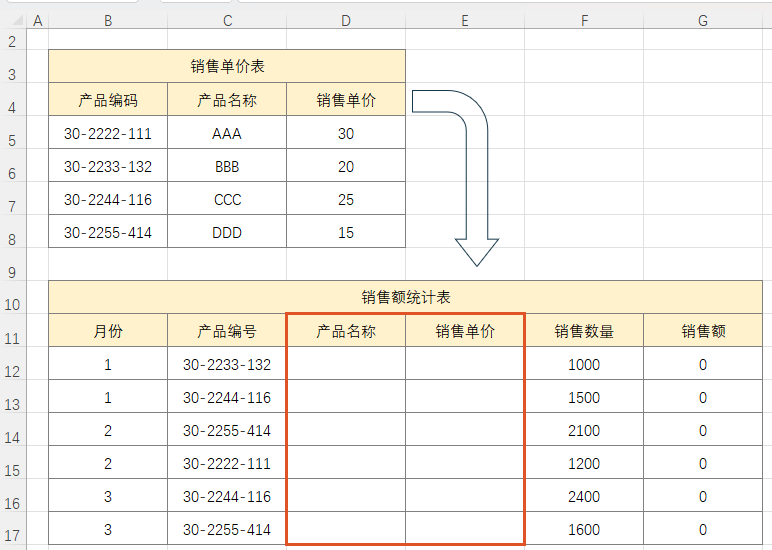
Task: Click 销售单价 header in the price table
Action: 346,99
